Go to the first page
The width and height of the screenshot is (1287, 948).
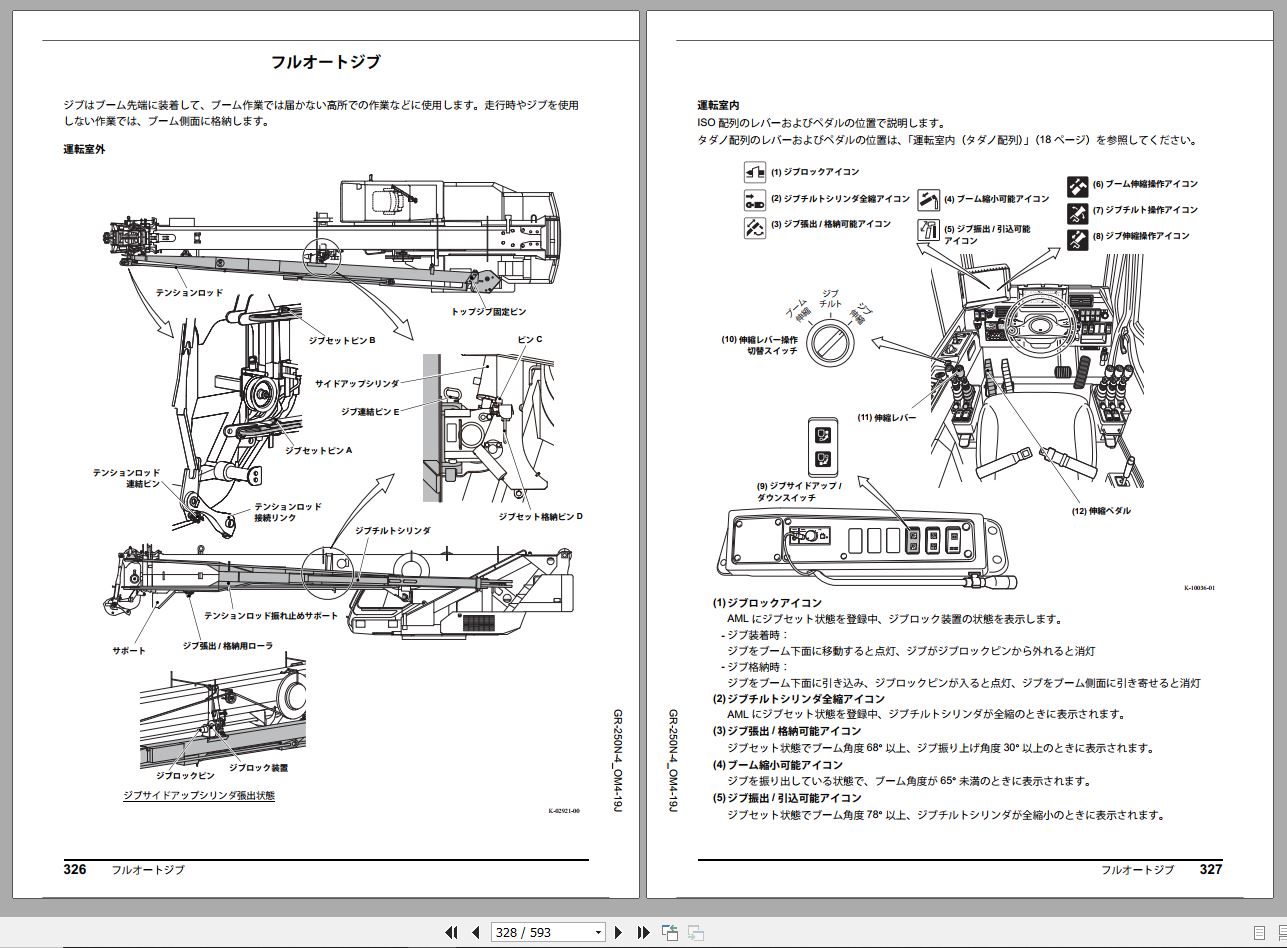tap(451, 932)
